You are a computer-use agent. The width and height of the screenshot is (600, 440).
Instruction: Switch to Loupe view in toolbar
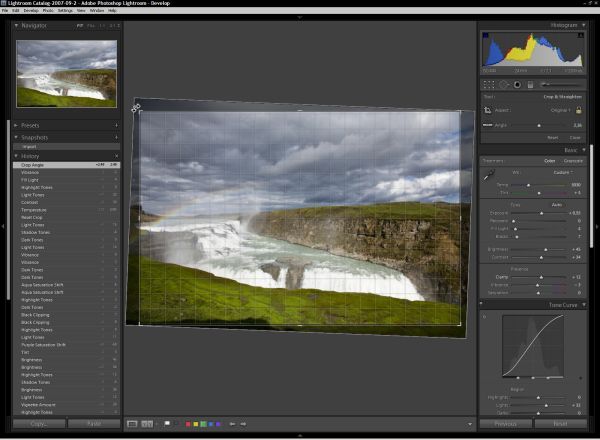[132, 424]
